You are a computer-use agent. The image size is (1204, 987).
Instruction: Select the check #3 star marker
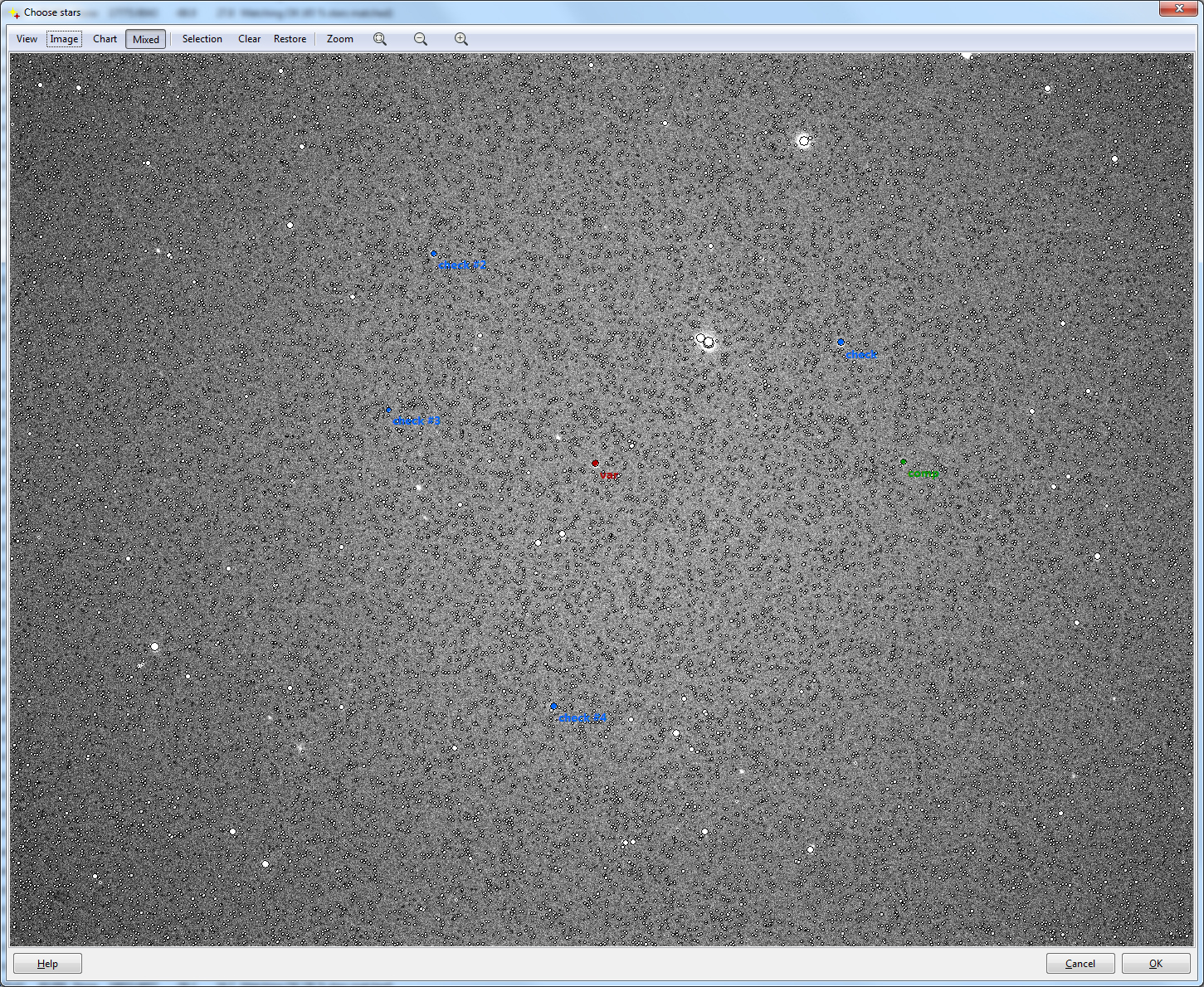388,409
